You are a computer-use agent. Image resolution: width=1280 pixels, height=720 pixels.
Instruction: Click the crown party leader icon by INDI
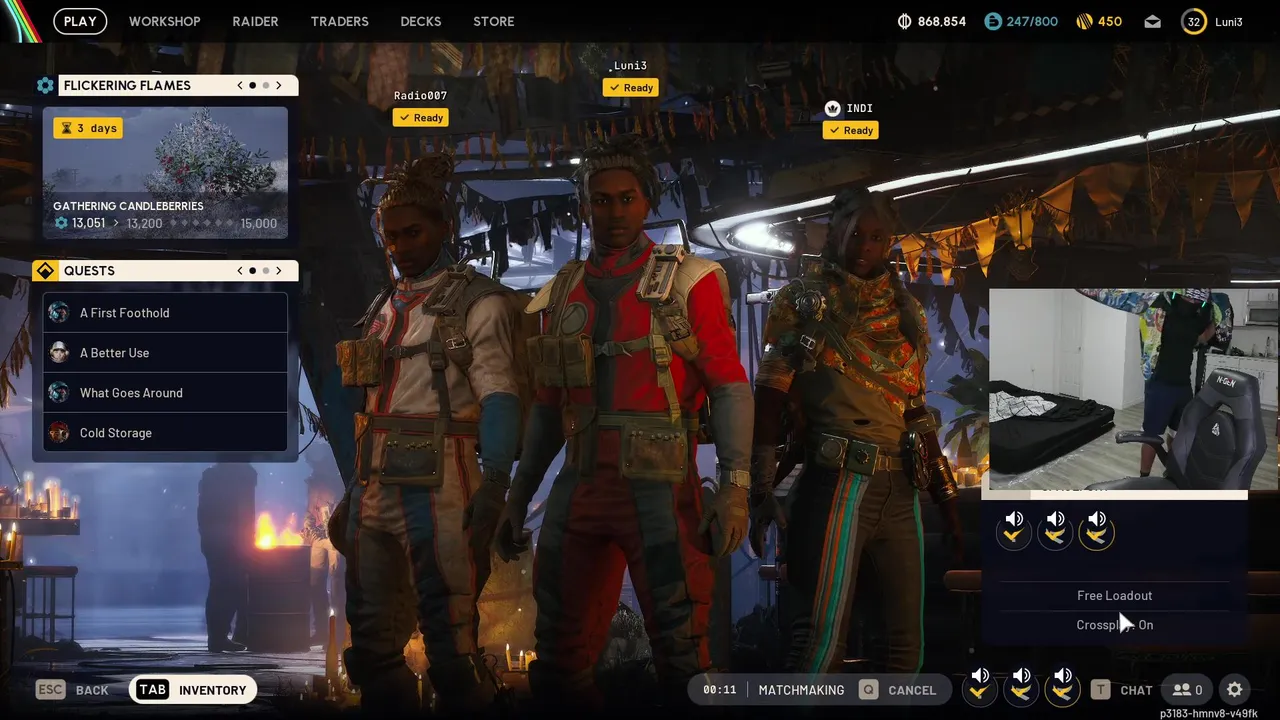tap(832, 108)
